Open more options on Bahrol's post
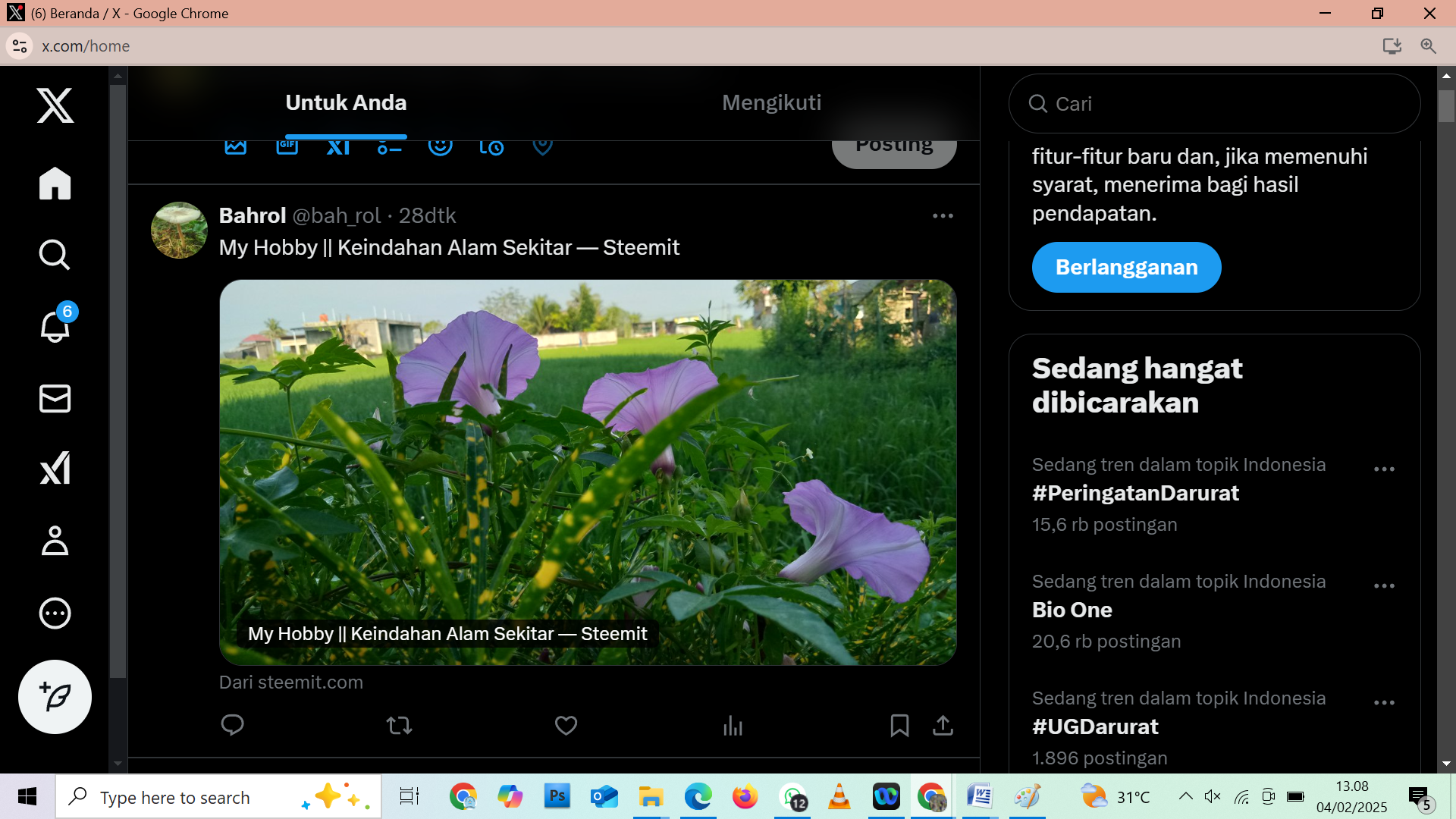This screenshot has width=1456, height=819. (x=943, y=216)
